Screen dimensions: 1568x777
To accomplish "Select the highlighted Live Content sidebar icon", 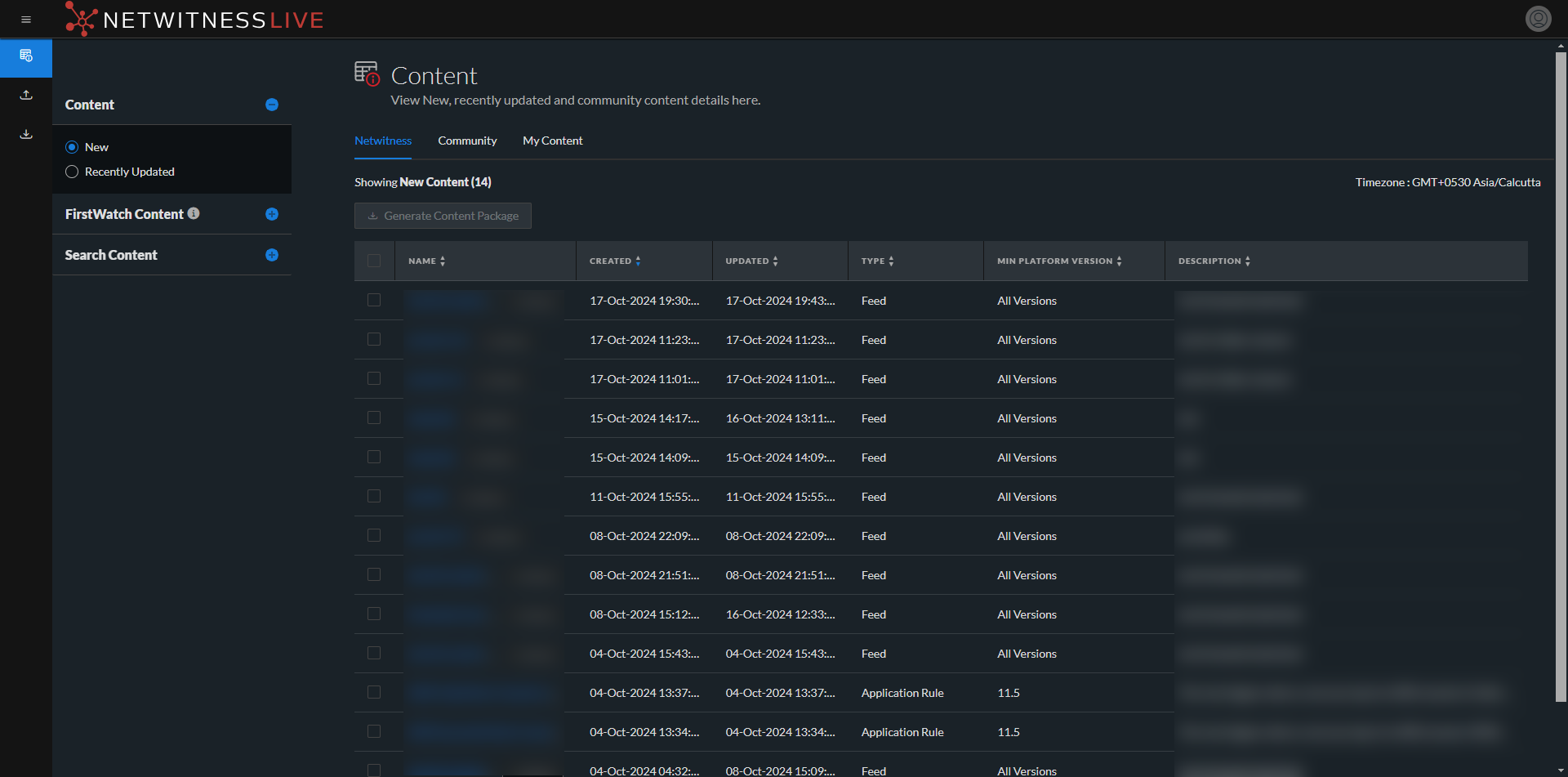I will (x=25, y=58).
